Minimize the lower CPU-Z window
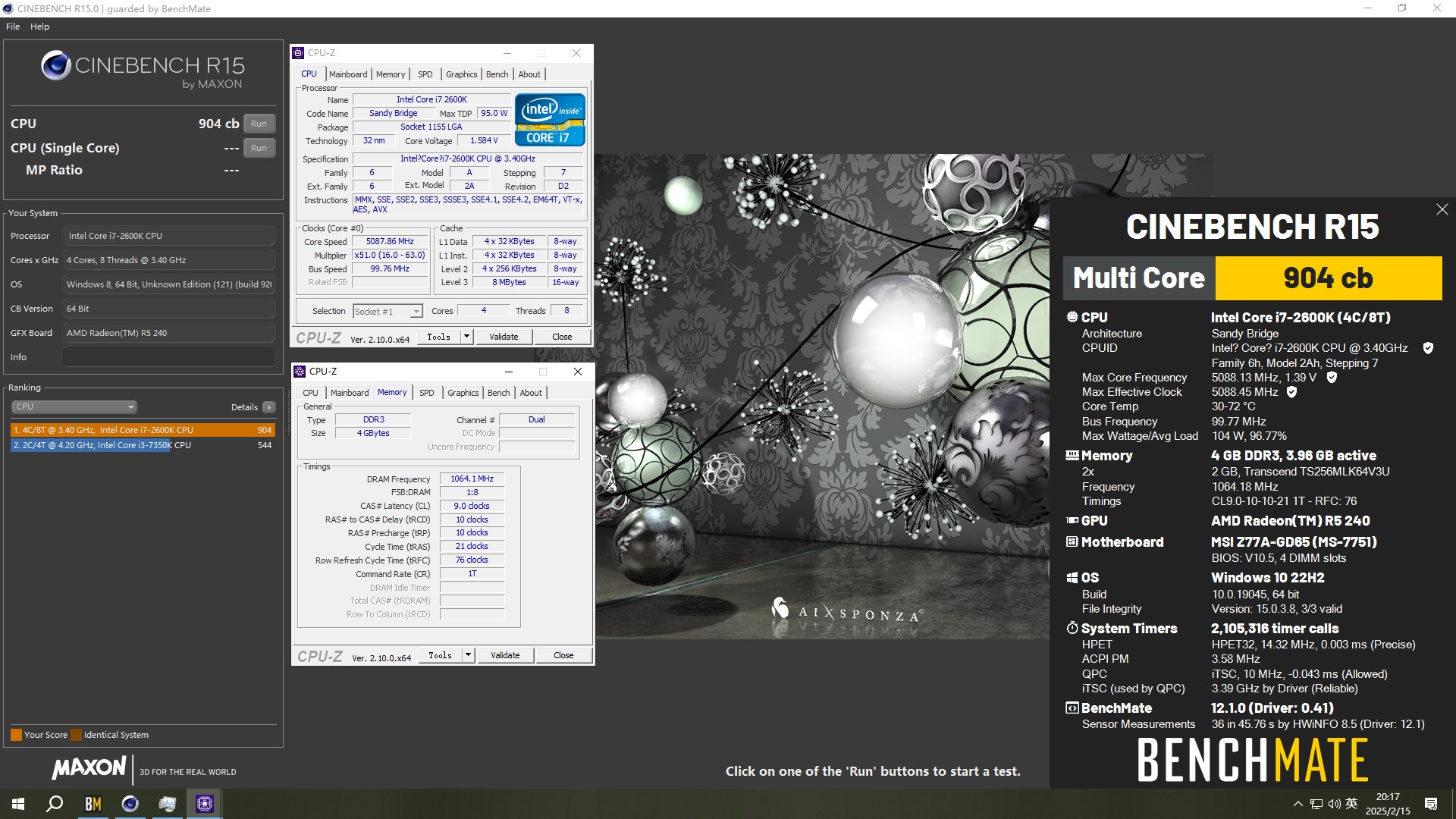1456x819 pixels. tap(508, 372)
